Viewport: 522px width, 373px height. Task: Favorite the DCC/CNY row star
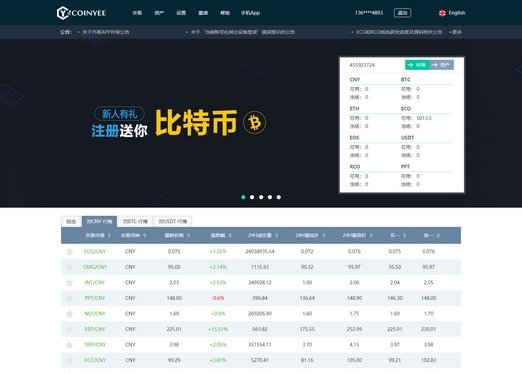(69, 360)
